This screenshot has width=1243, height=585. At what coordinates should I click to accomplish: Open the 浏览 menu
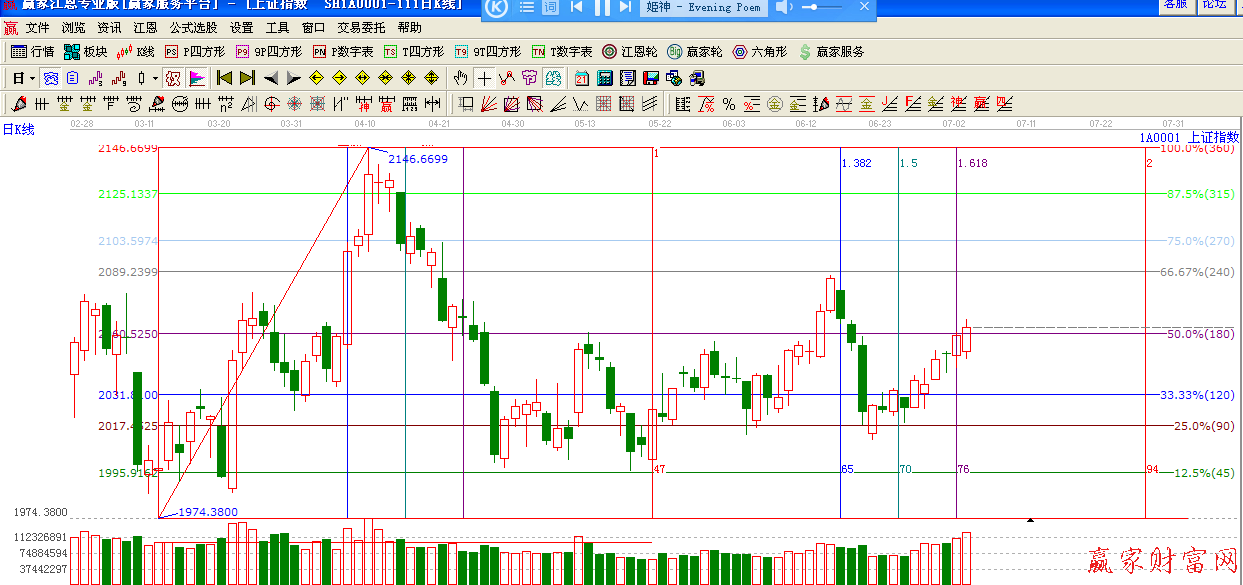(x=73, y=28)
